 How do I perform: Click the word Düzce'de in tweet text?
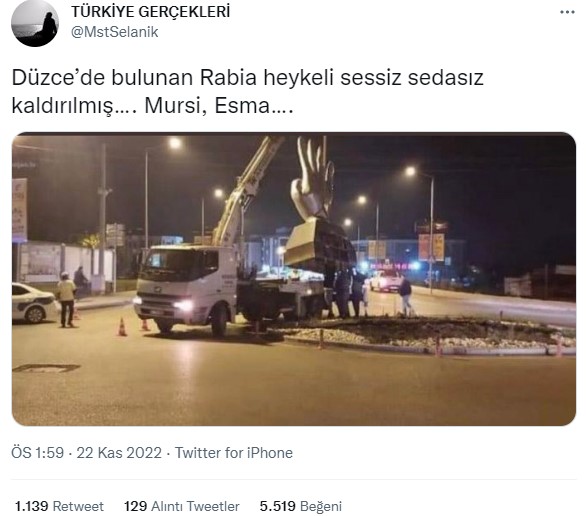(x=58, y=78)
